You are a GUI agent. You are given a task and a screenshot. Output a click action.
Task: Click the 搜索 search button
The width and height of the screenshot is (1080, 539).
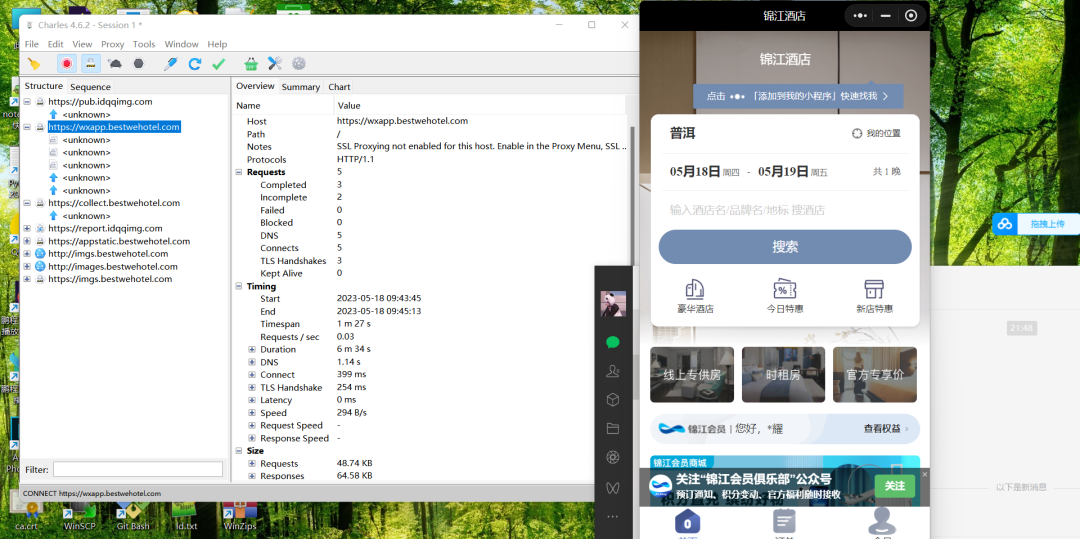click(785, 247)
